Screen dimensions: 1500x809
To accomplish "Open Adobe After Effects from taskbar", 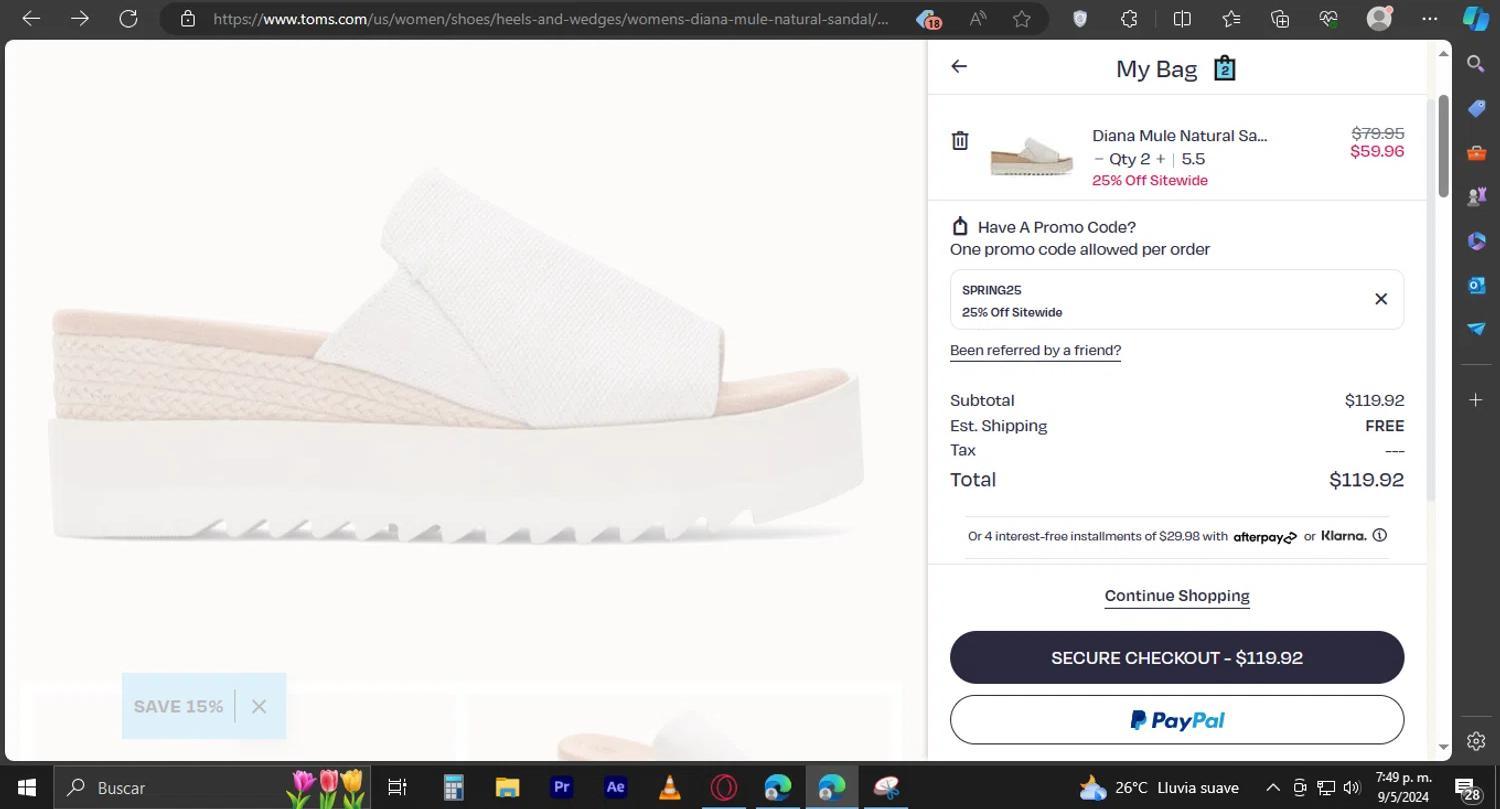I will coord(615,787).
